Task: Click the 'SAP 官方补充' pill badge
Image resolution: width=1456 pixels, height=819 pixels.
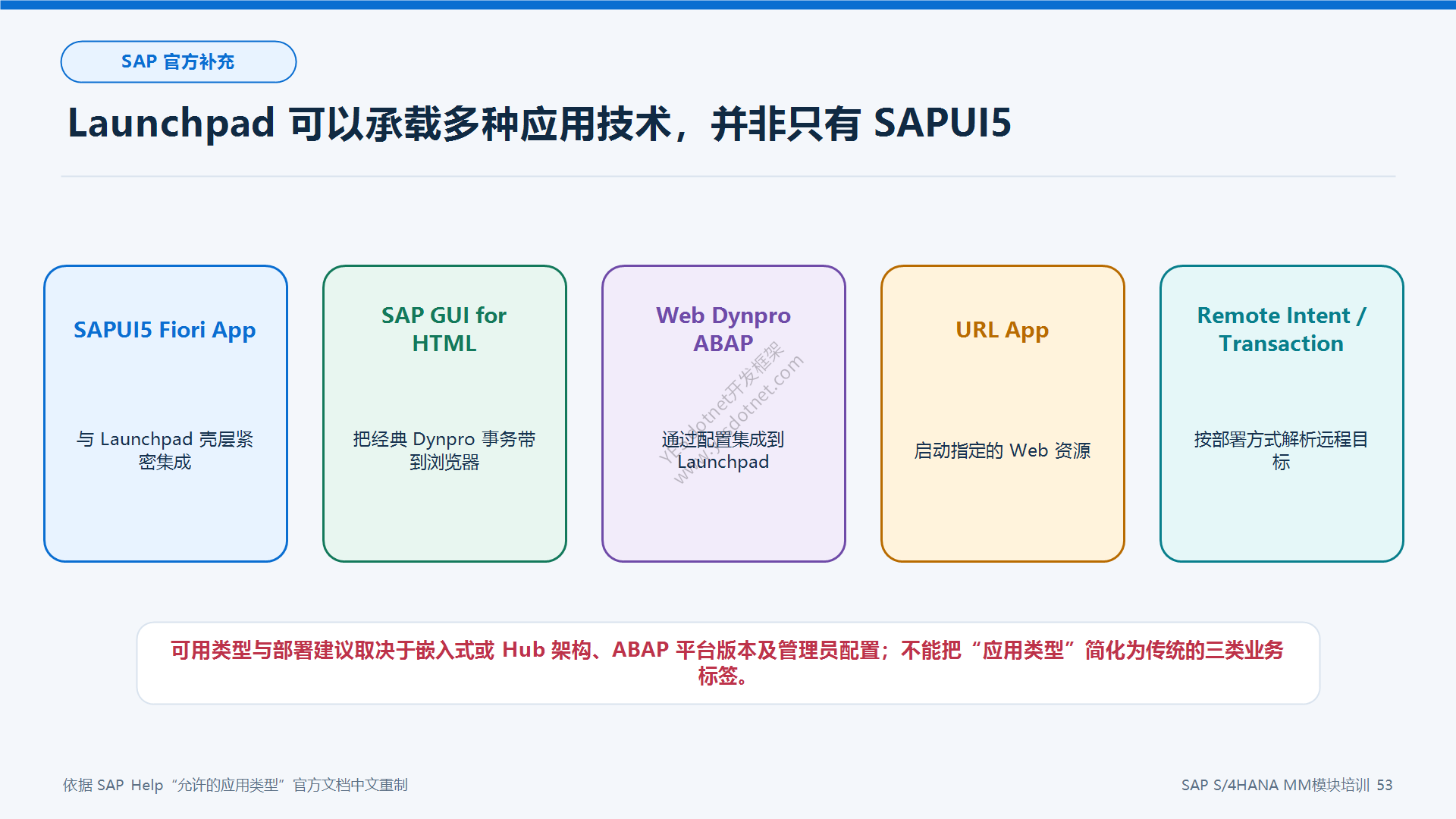Action: coord(178,61)
